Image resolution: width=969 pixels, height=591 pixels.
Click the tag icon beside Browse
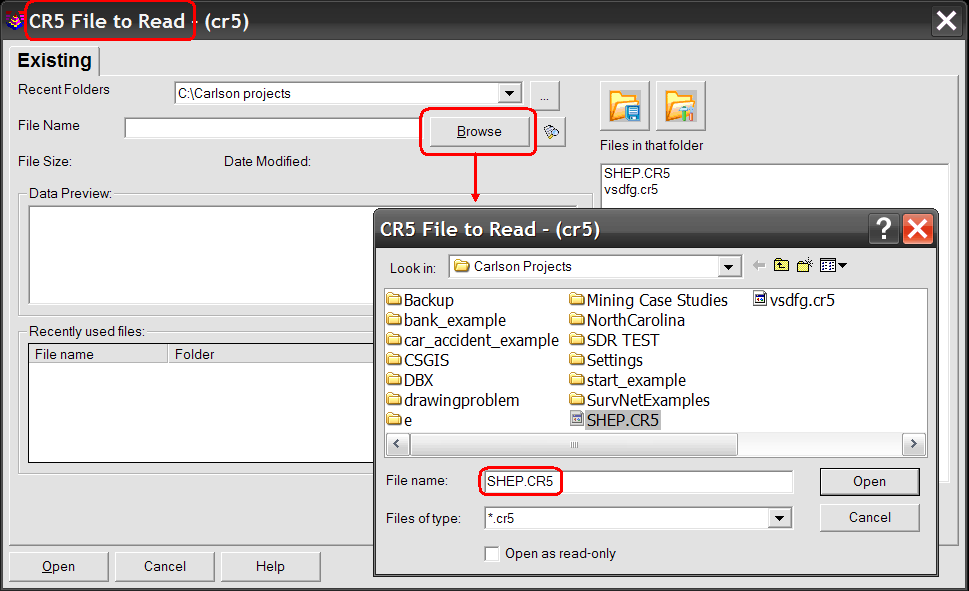point(551,132)
